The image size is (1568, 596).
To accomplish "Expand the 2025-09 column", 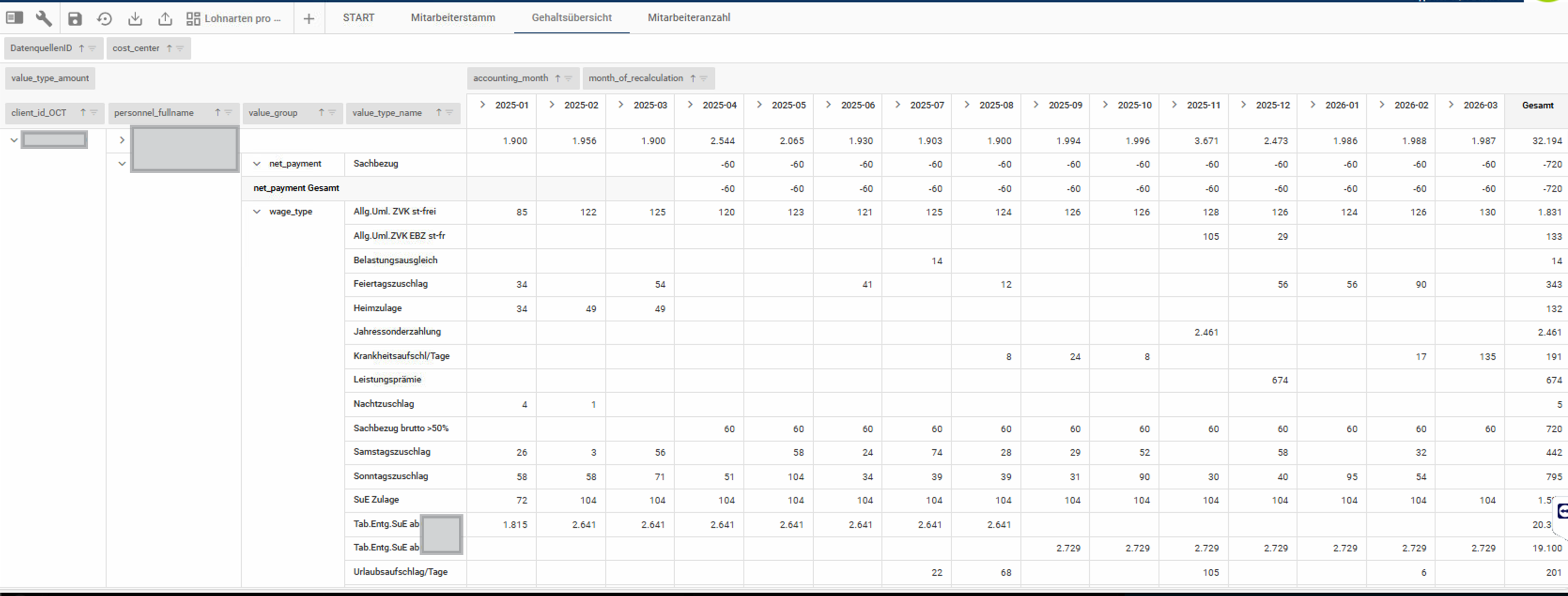I will point(1036,105).
